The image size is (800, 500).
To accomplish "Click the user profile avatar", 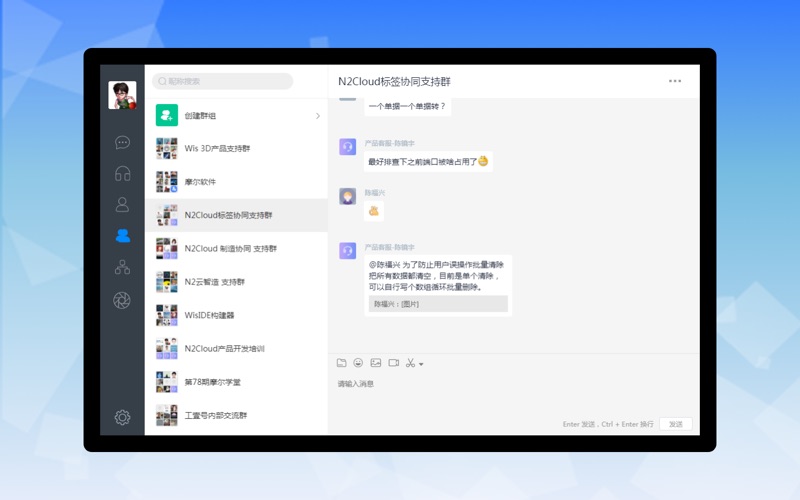I will pos(122,95).
